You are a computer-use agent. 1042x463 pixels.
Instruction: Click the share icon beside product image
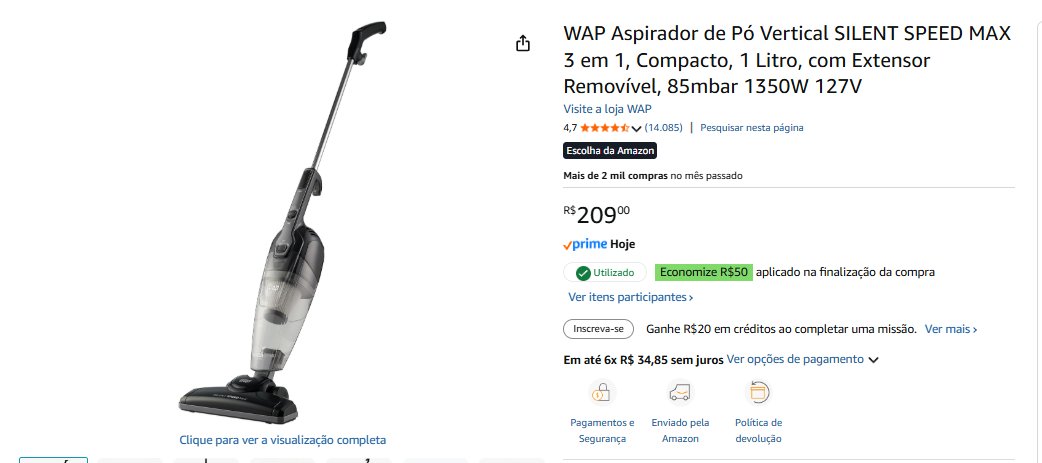(523, 44)
